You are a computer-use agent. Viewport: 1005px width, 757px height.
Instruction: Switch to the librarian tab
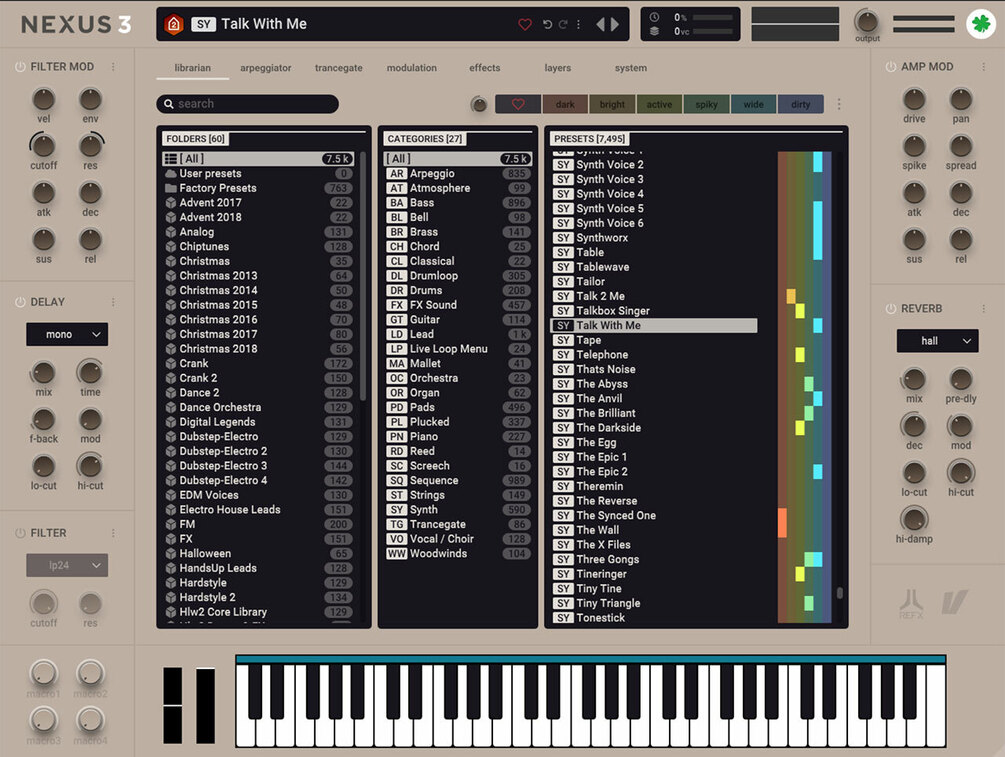click(x=192, y=68)
